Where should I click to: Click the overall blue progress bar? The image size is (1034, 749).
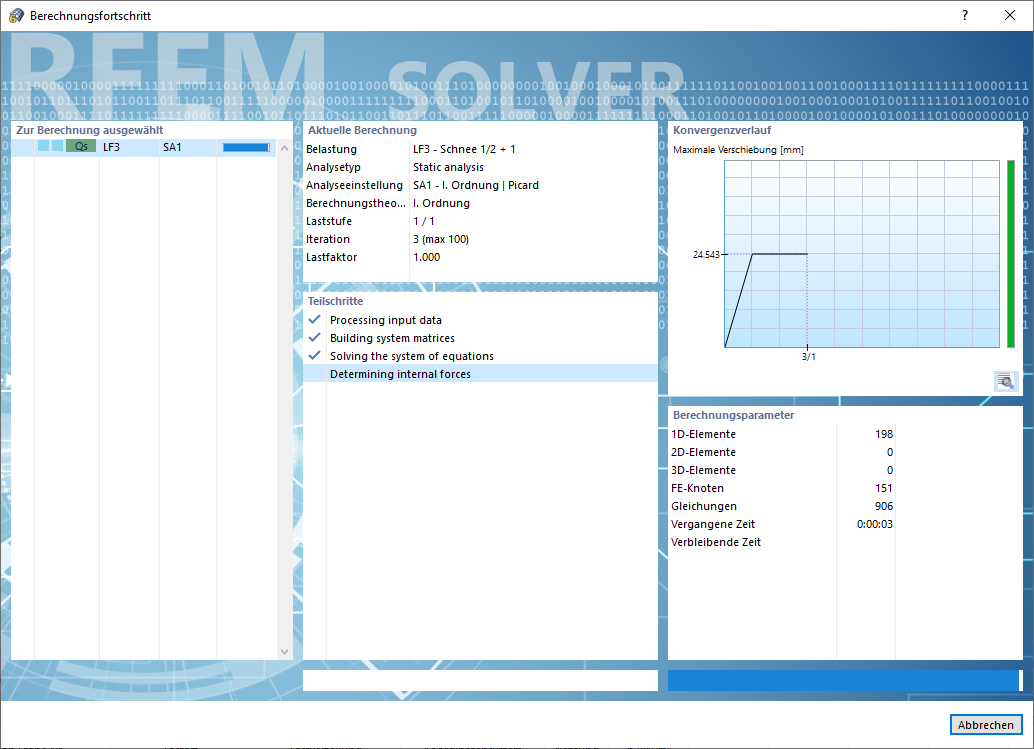coord(845,680)
